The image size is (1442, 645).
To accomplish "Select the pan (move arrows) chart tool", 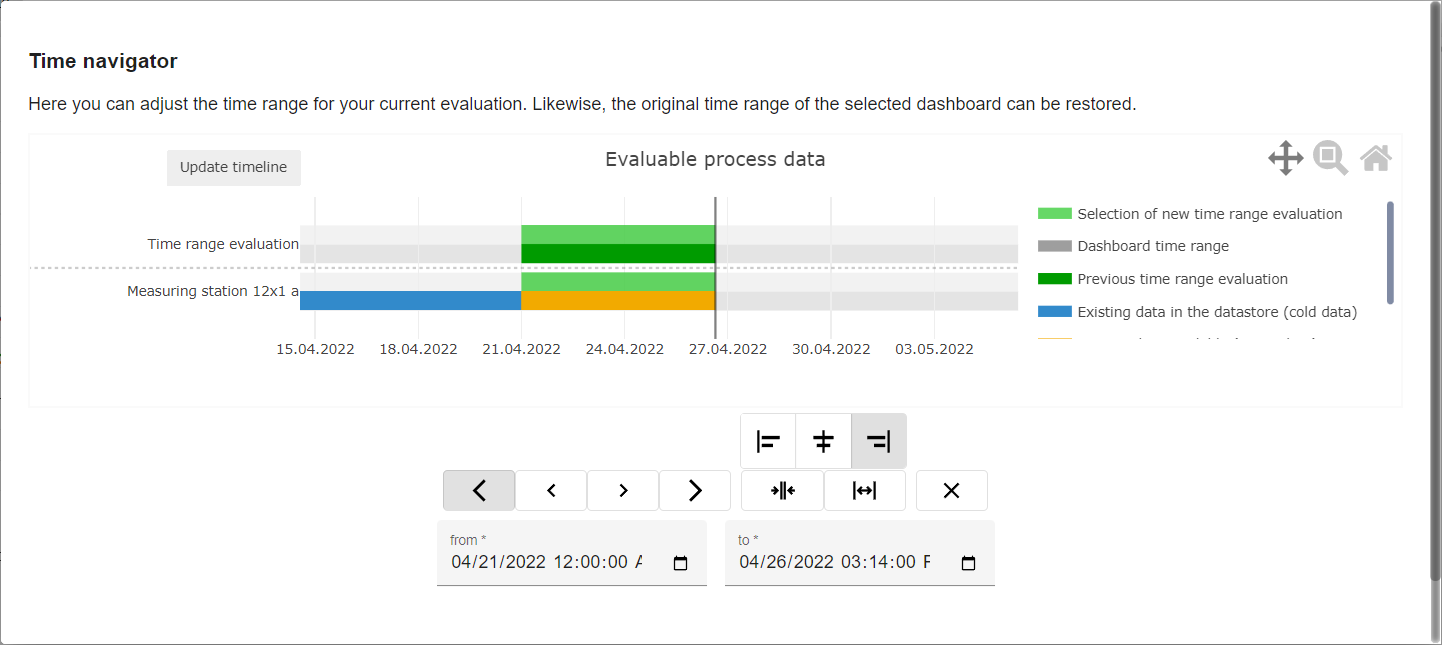I will click(1285, 158).
